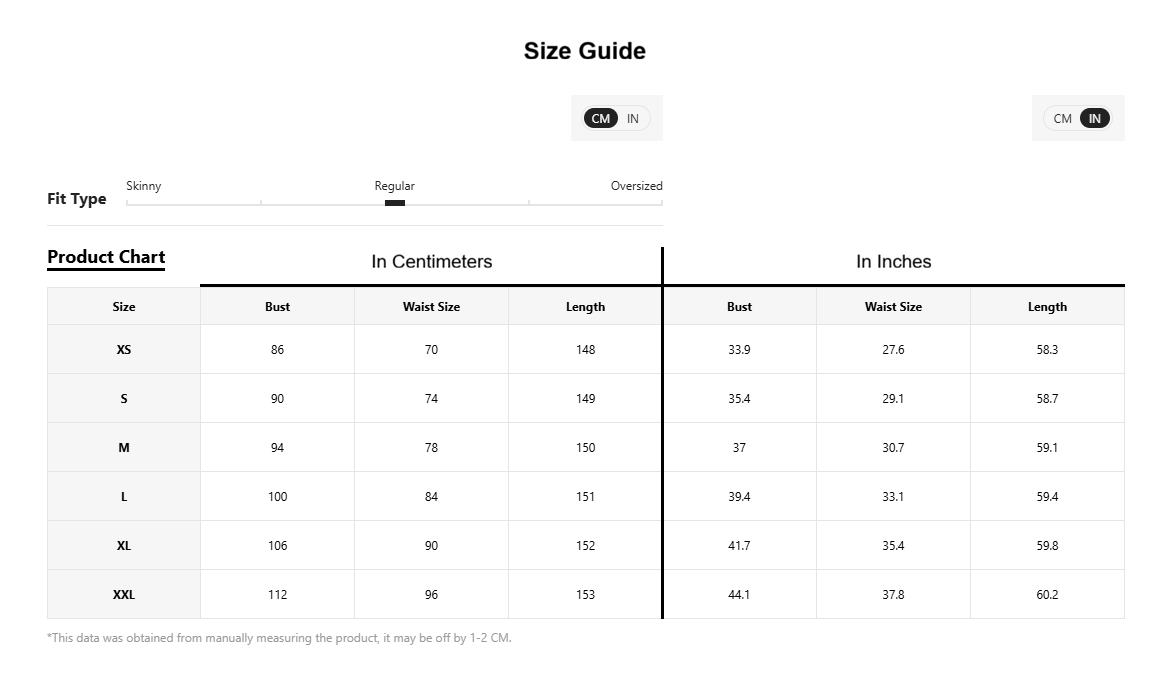
Task: Select the XS size row label
Action: [124, 350]
